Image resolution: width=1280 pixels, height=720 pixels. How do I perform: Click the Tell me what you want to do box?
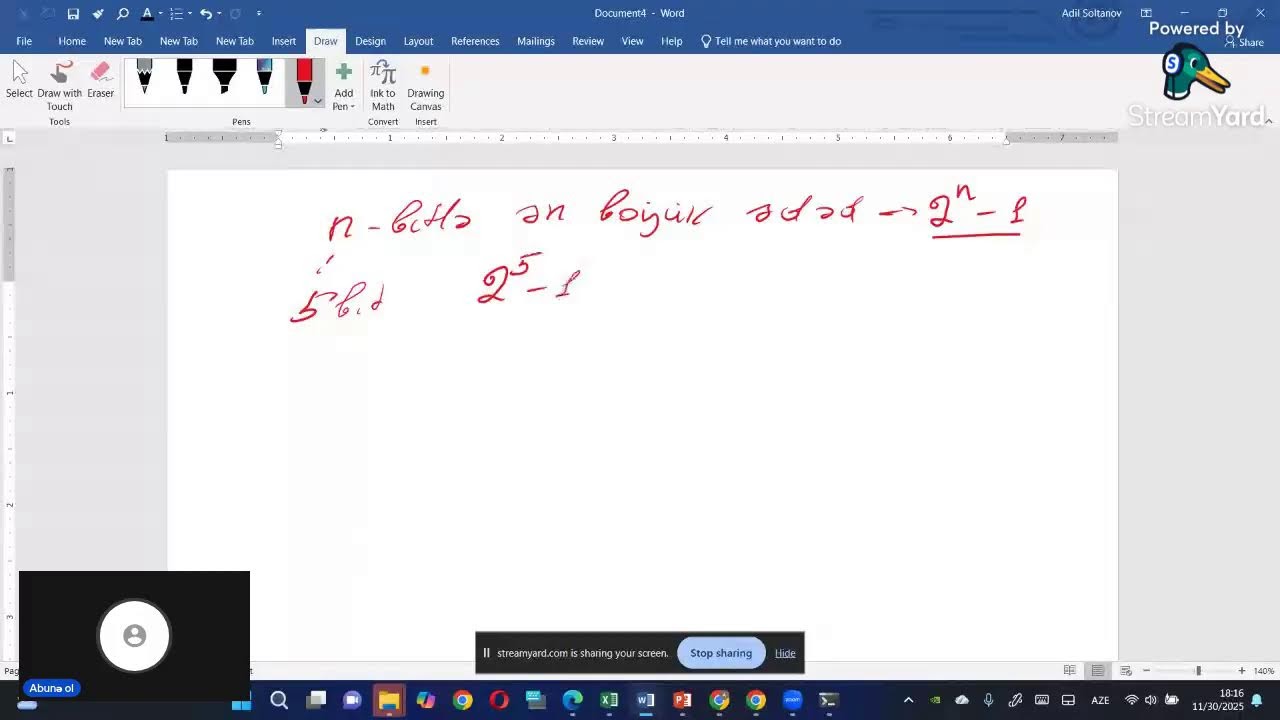[x=771, y=41]
